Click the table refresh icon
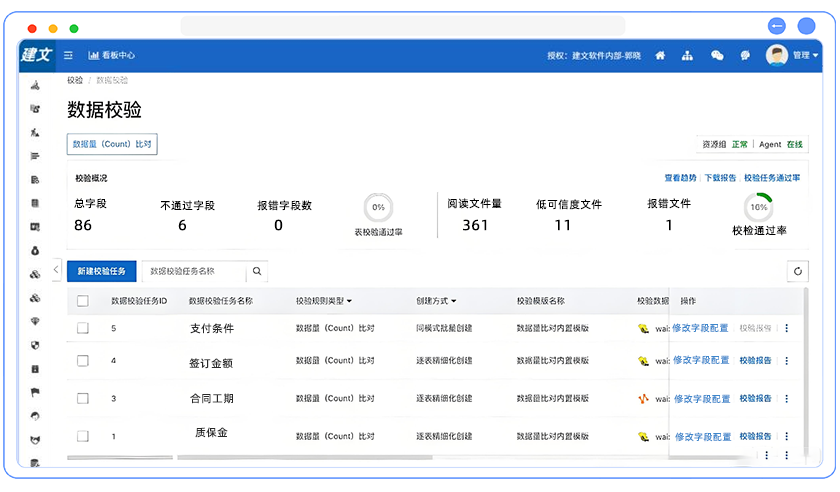Image resolution: width=840 pixels, height=492 pixels. [x=797, y=271]
